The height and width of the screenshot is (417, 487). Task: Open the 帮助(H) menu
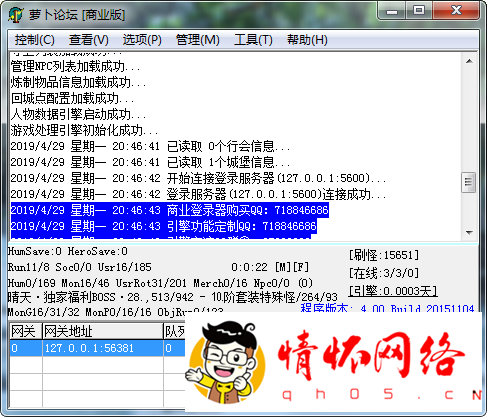tap(307, 40)
